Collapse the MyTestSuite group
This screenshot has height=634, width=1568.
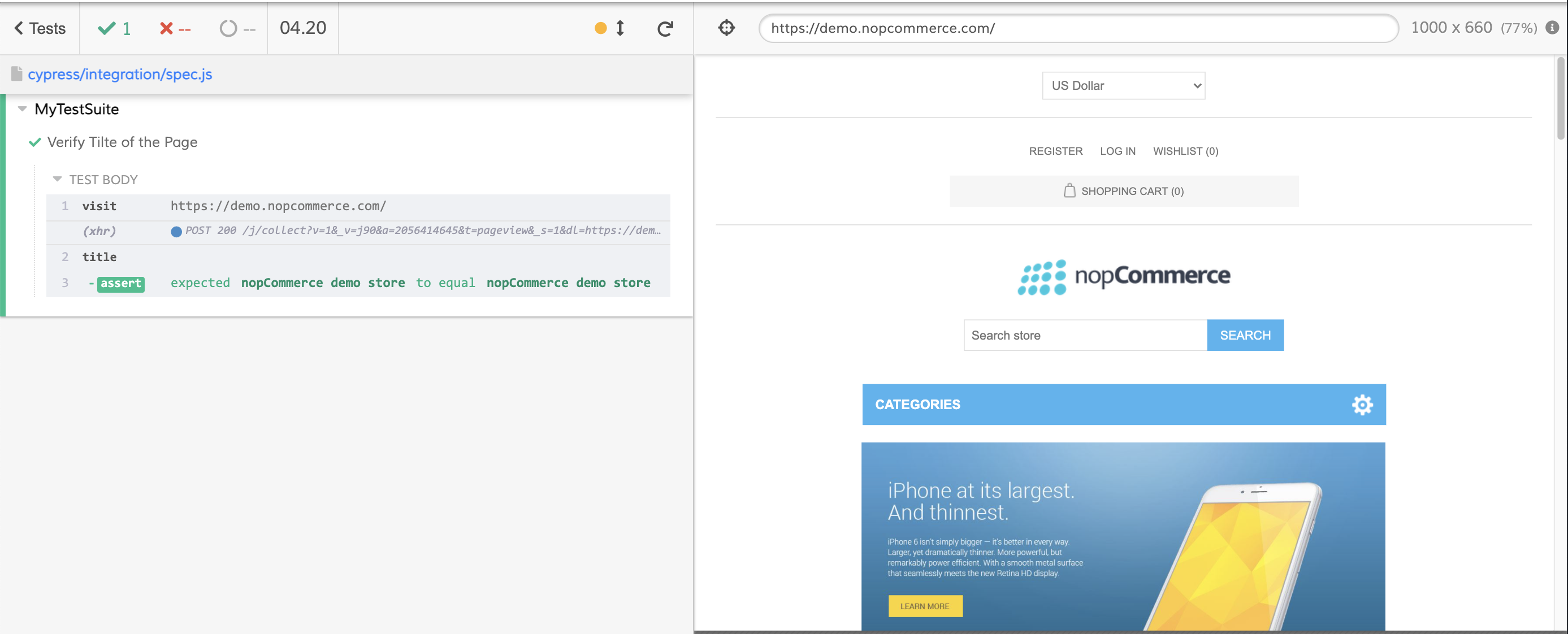[x=22, y=108]
